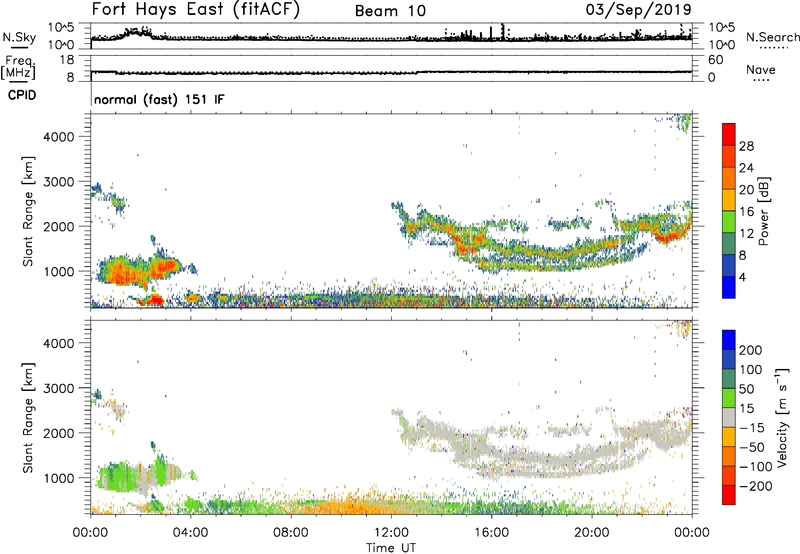Click the normal (fast) 151 IF text
This screenshot has height=554, width=800.
(x=159, y=99)
